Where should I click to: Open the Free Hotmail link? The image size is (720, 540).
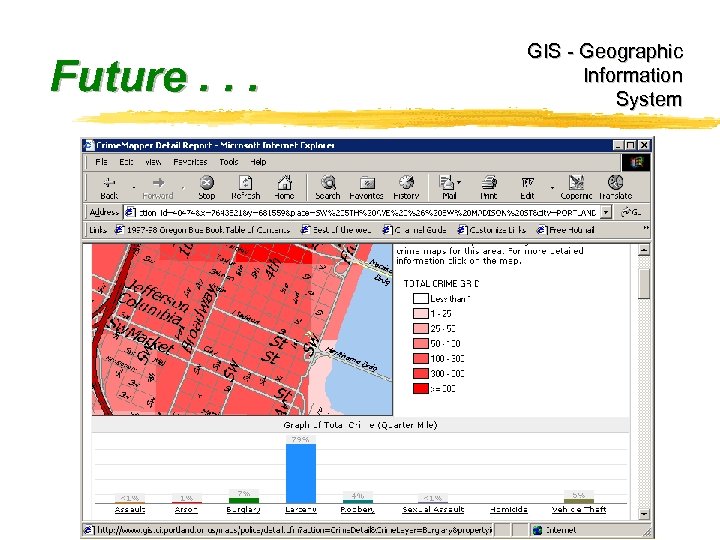point(566,230)
